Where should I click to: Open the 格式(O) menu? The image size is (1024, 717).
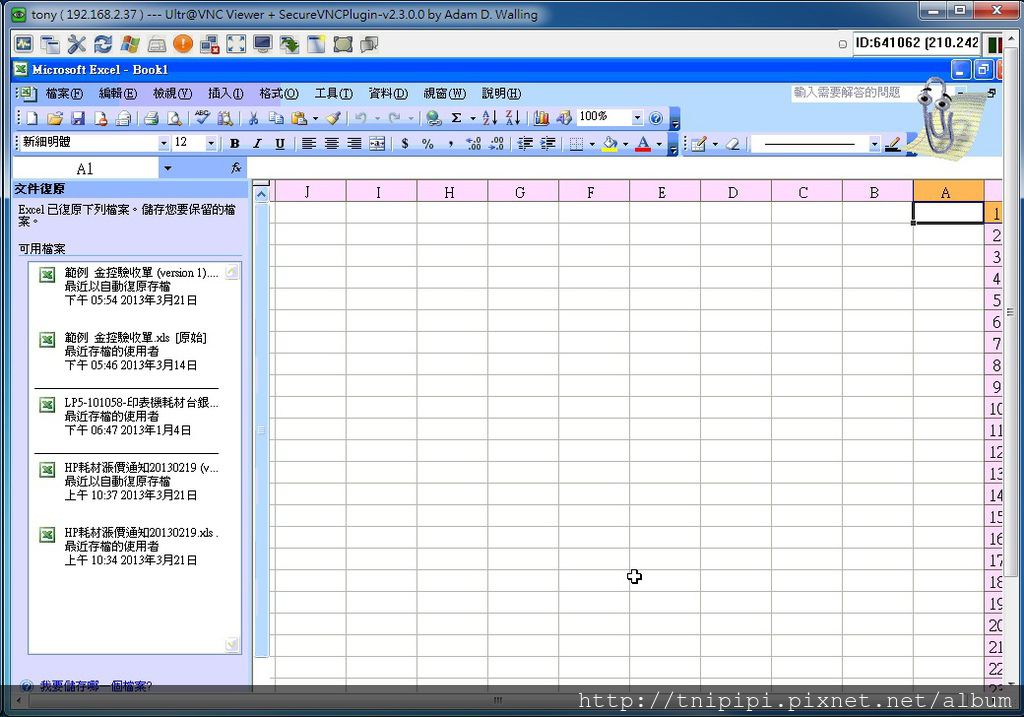tap(279, 94)
